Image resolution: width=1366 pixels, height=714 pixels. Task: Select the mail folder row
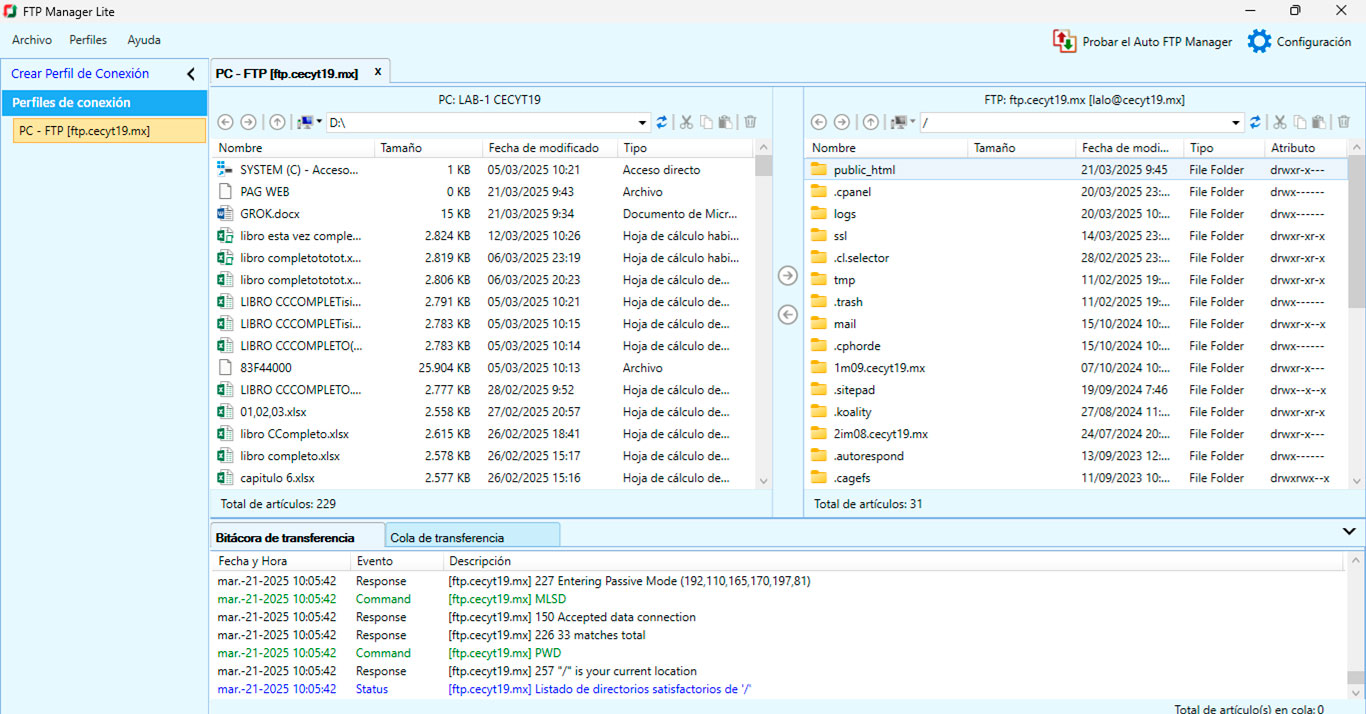(1077, 324)
